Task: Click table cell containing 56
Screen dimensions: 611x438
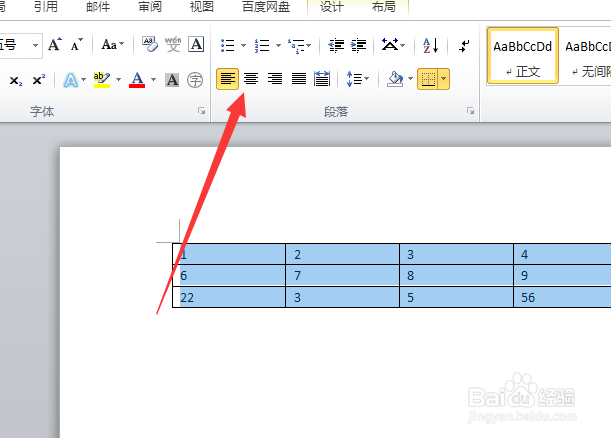Action: coord(562,297)
